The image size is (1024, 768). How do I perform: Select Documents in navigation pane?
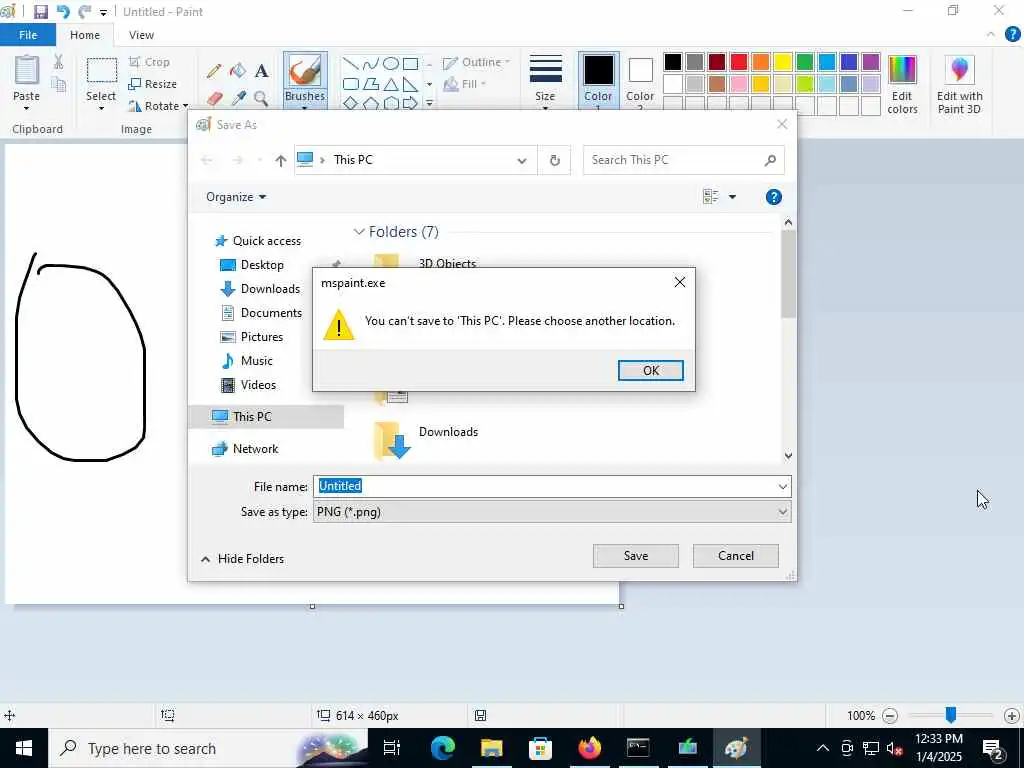[x=261, y=313]
